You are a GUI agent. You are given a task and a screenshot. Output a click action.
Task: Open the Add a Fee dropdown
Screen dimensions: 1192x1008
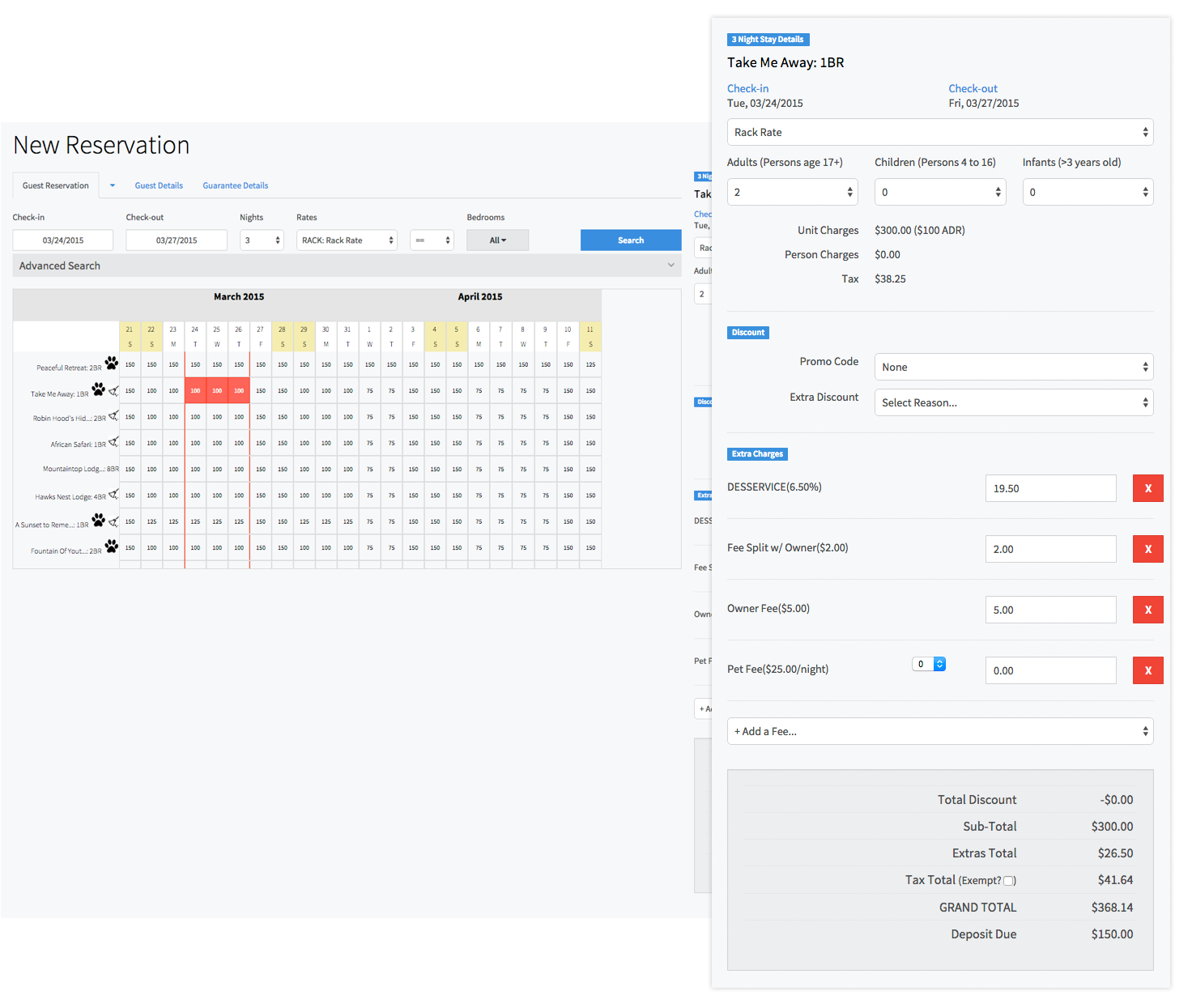point(940,731)
